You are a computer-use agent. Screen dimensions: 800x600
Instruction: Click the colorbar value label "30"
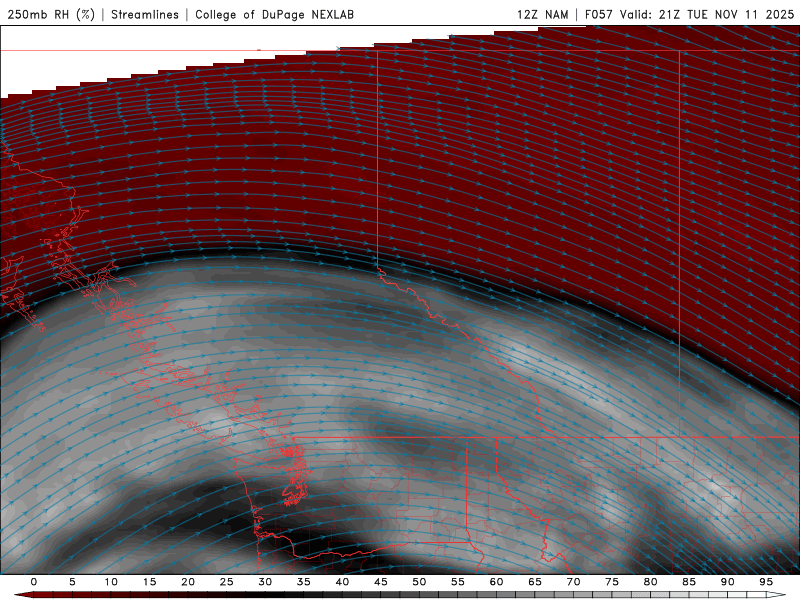click(x=265, y=582)
